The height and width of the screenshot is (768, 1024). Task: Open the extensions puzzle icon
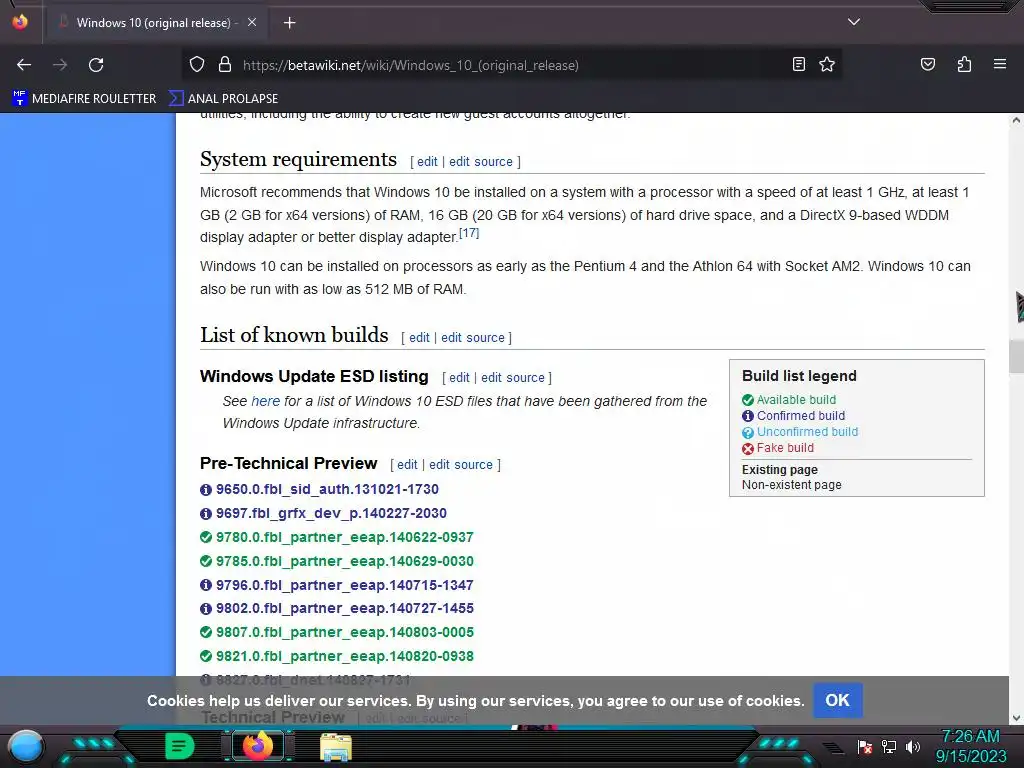click(x=964, y=64)
